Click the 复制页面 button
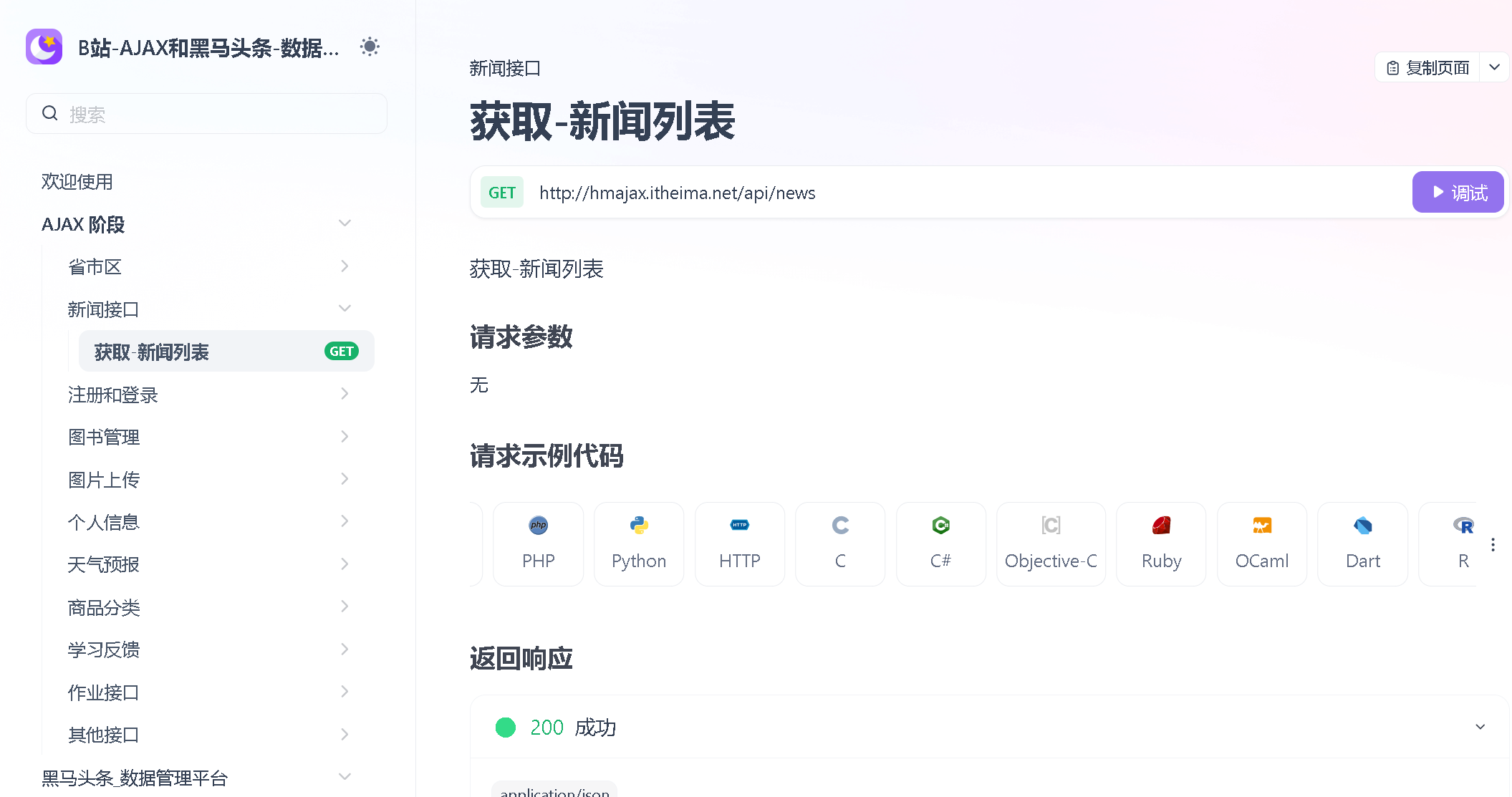The width and height of the screenshot is (1512, 797). [x=1427, y=67]
